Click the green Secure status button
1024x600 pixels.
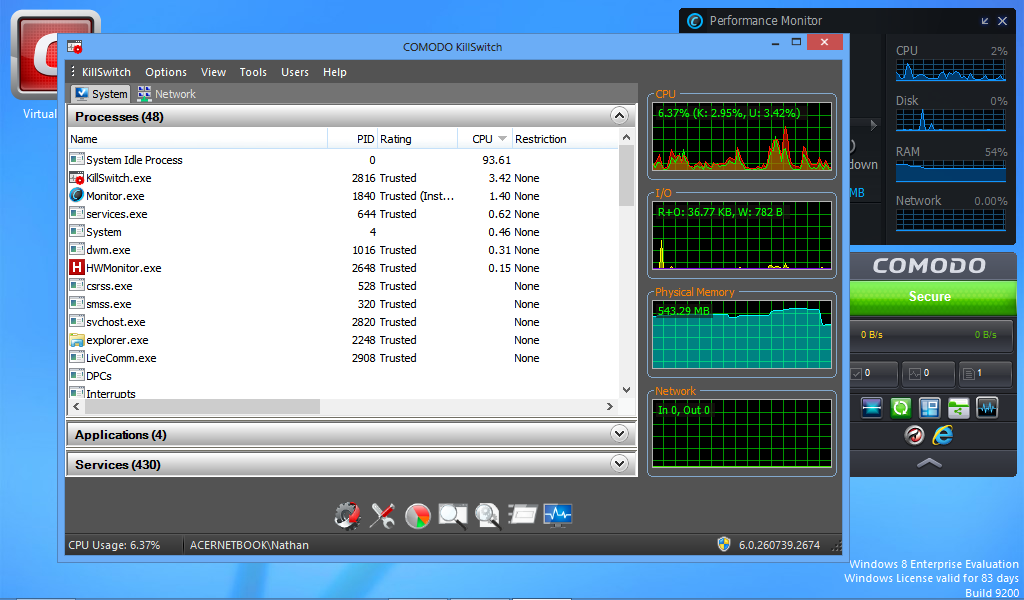pos(929,297)
